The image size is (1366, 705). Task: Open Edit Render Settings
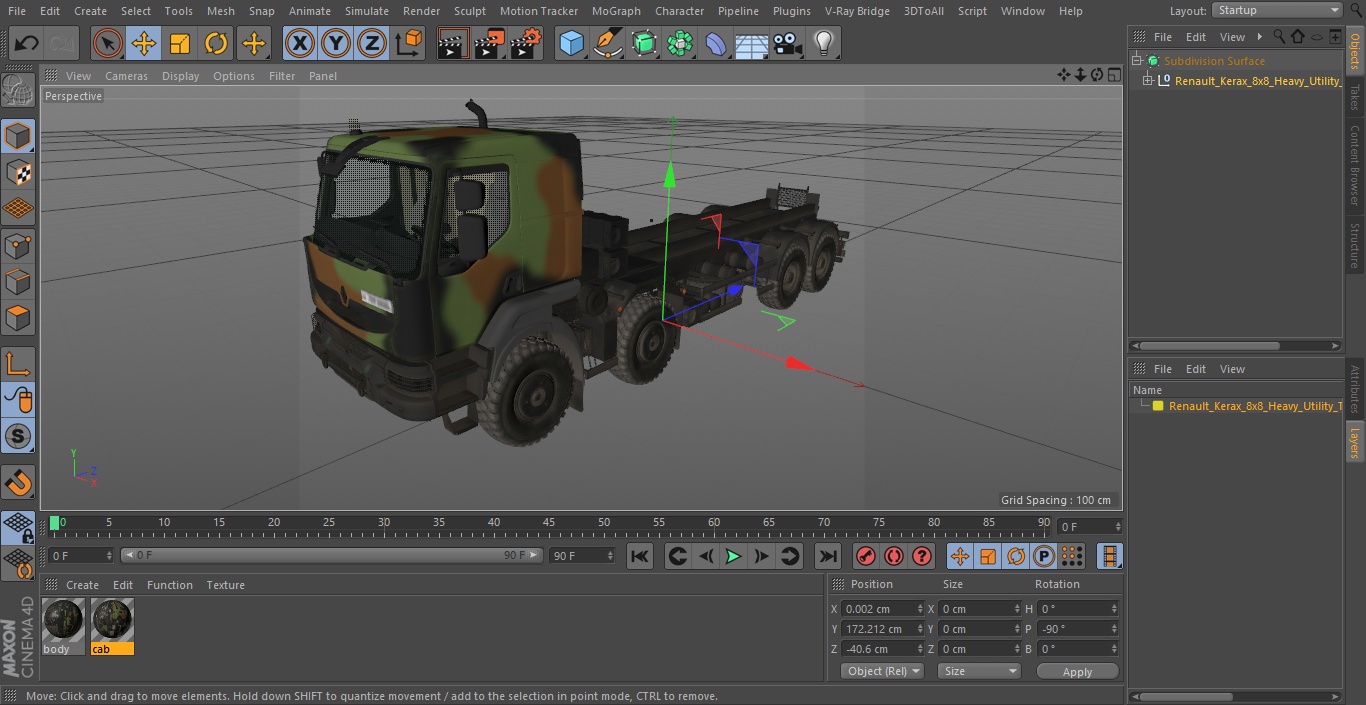coord(526,43)
